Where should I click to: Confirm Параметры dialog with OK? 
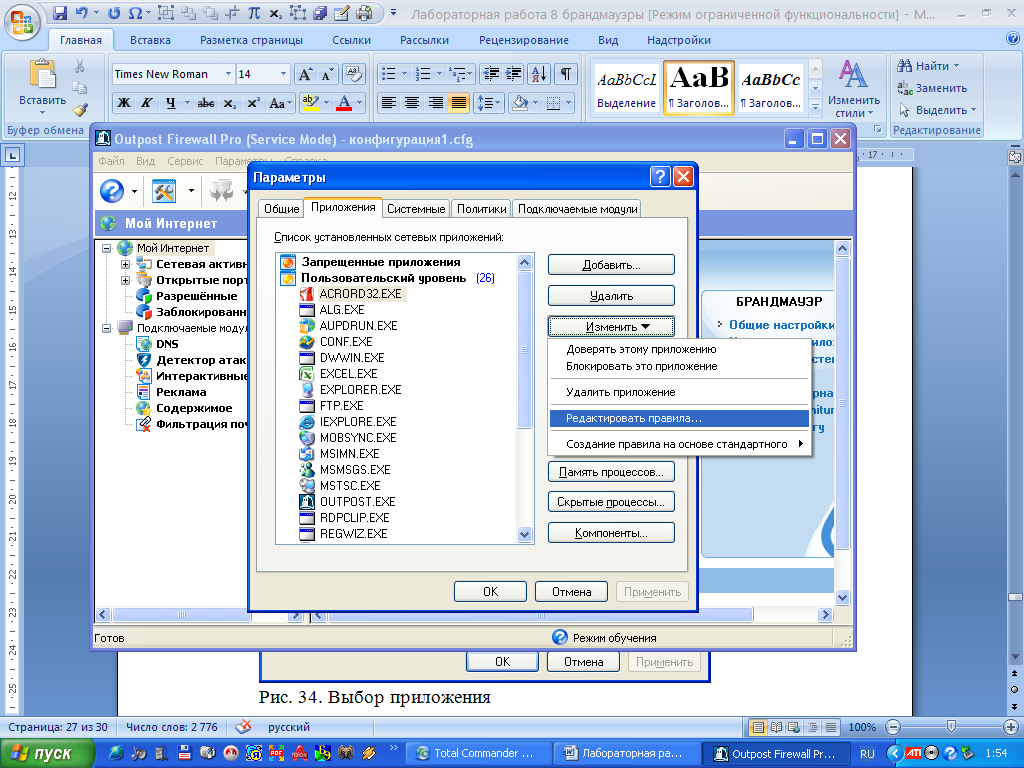490,592
